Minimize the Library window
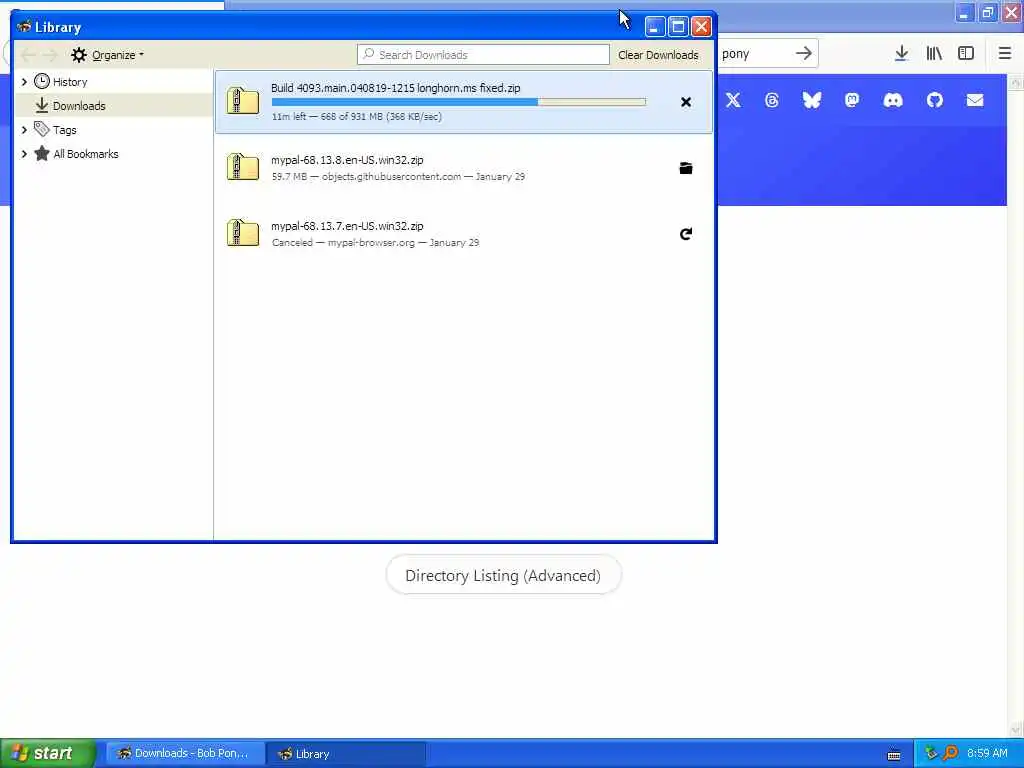This screenshot has width=1024, height=768. 655,27
